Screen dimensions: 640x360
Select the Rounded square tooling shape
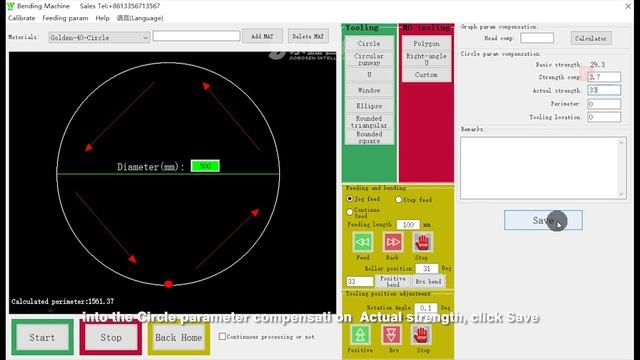369,137
